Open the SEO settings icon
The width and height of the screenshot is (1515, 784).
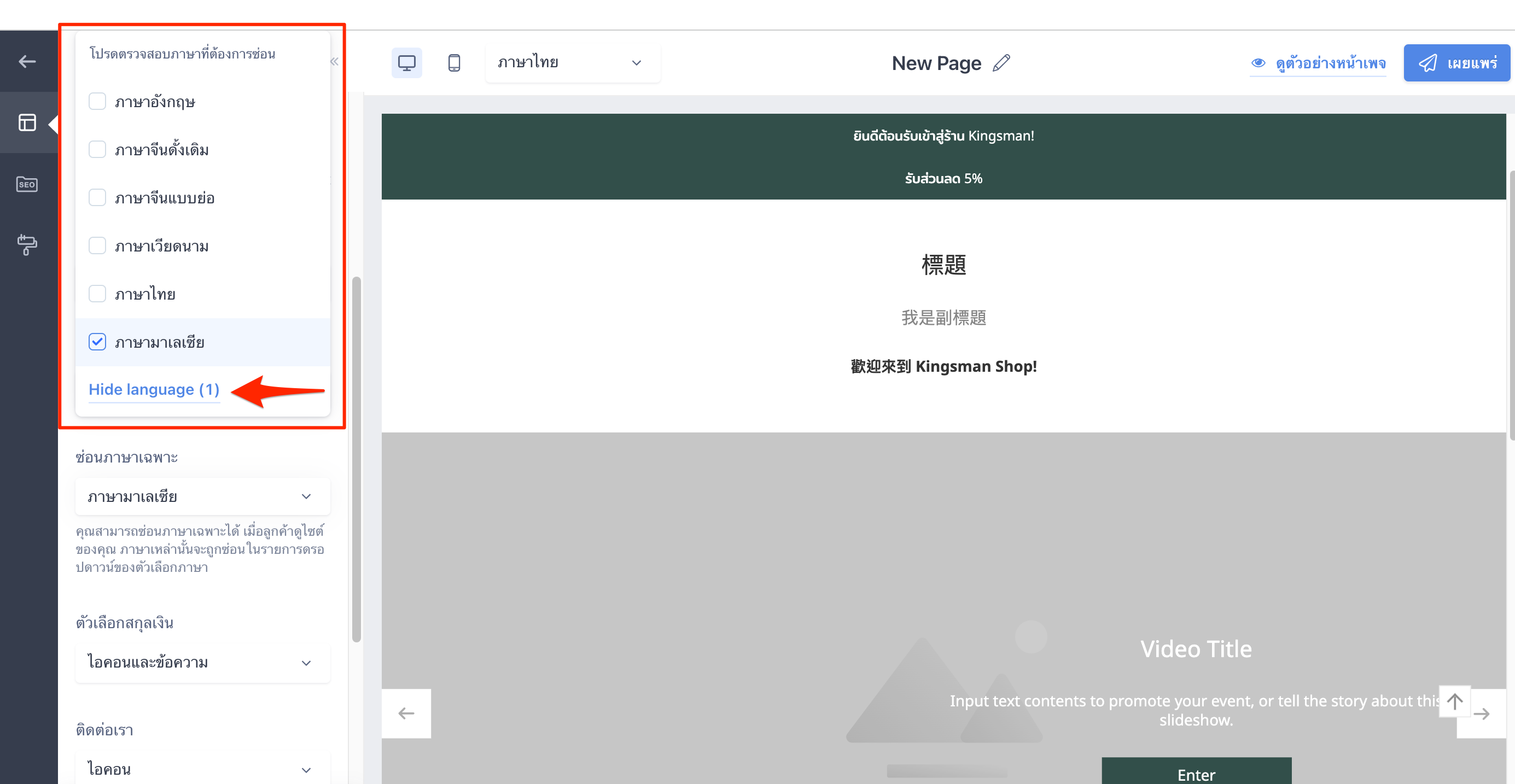(x=27, y=184)
